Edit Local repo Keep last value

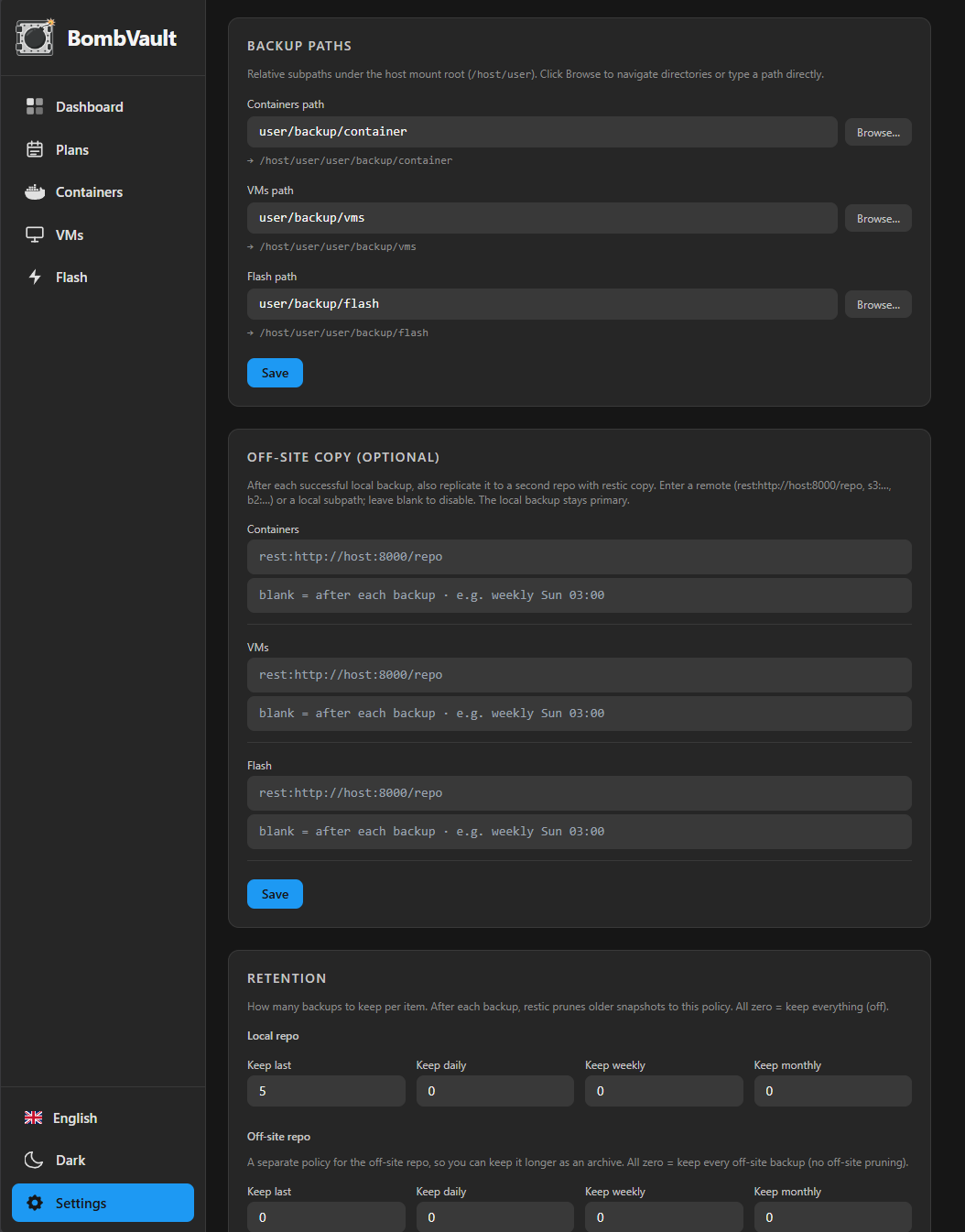326,1091
